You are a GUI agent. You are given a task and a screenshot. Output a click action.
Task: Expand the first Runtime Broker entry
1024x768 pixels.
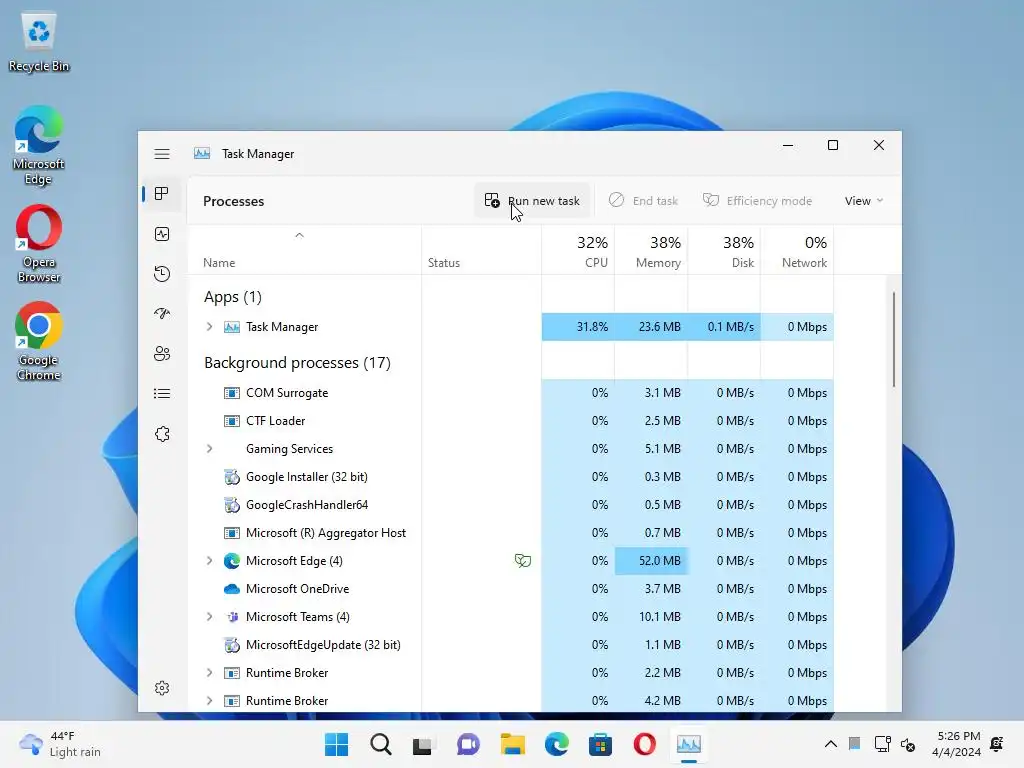pyautogui.click(x=209, y=673)
